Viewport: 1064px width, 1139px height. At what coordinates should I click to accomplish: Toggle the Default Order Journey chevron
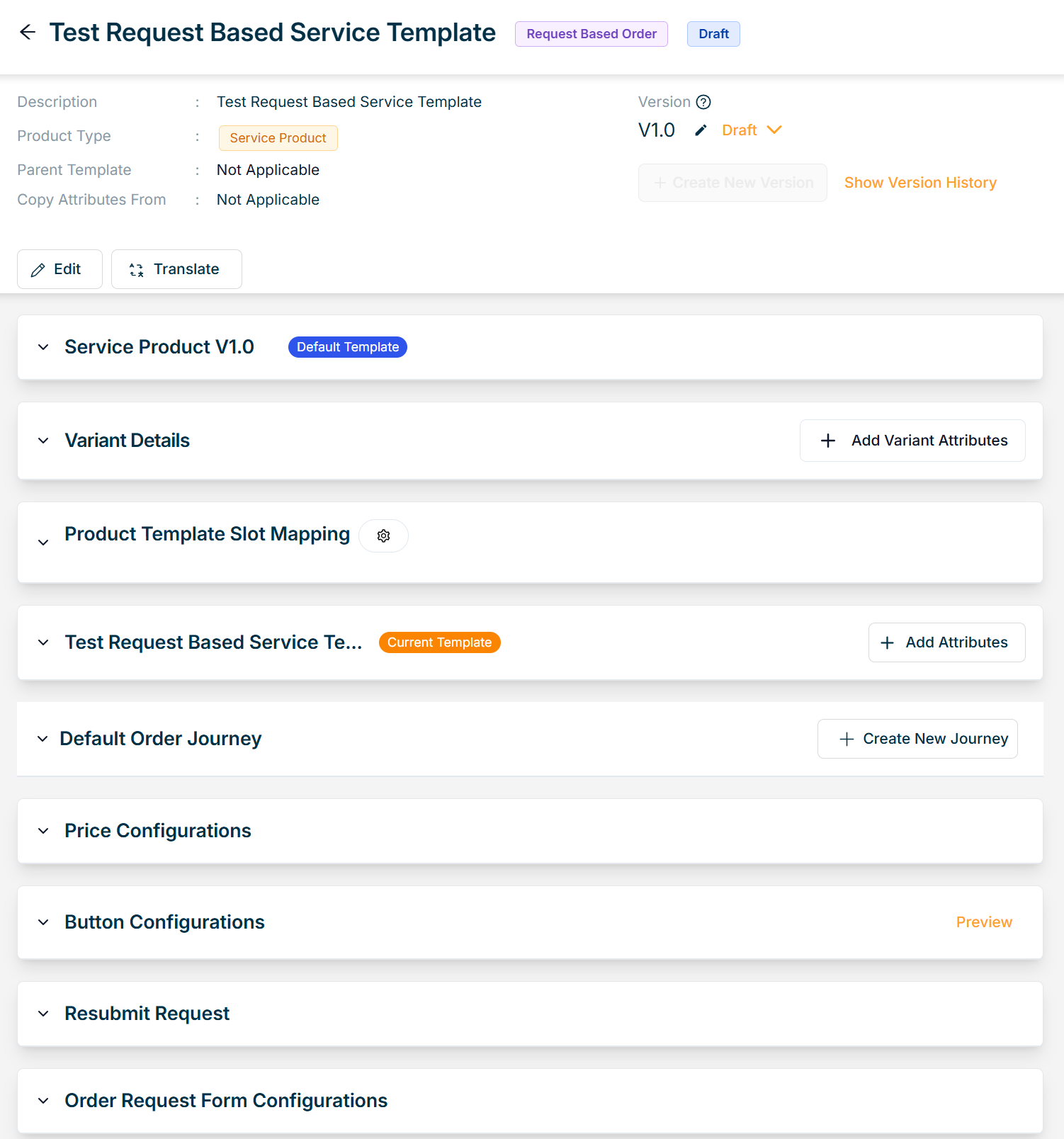click(43, 739)
